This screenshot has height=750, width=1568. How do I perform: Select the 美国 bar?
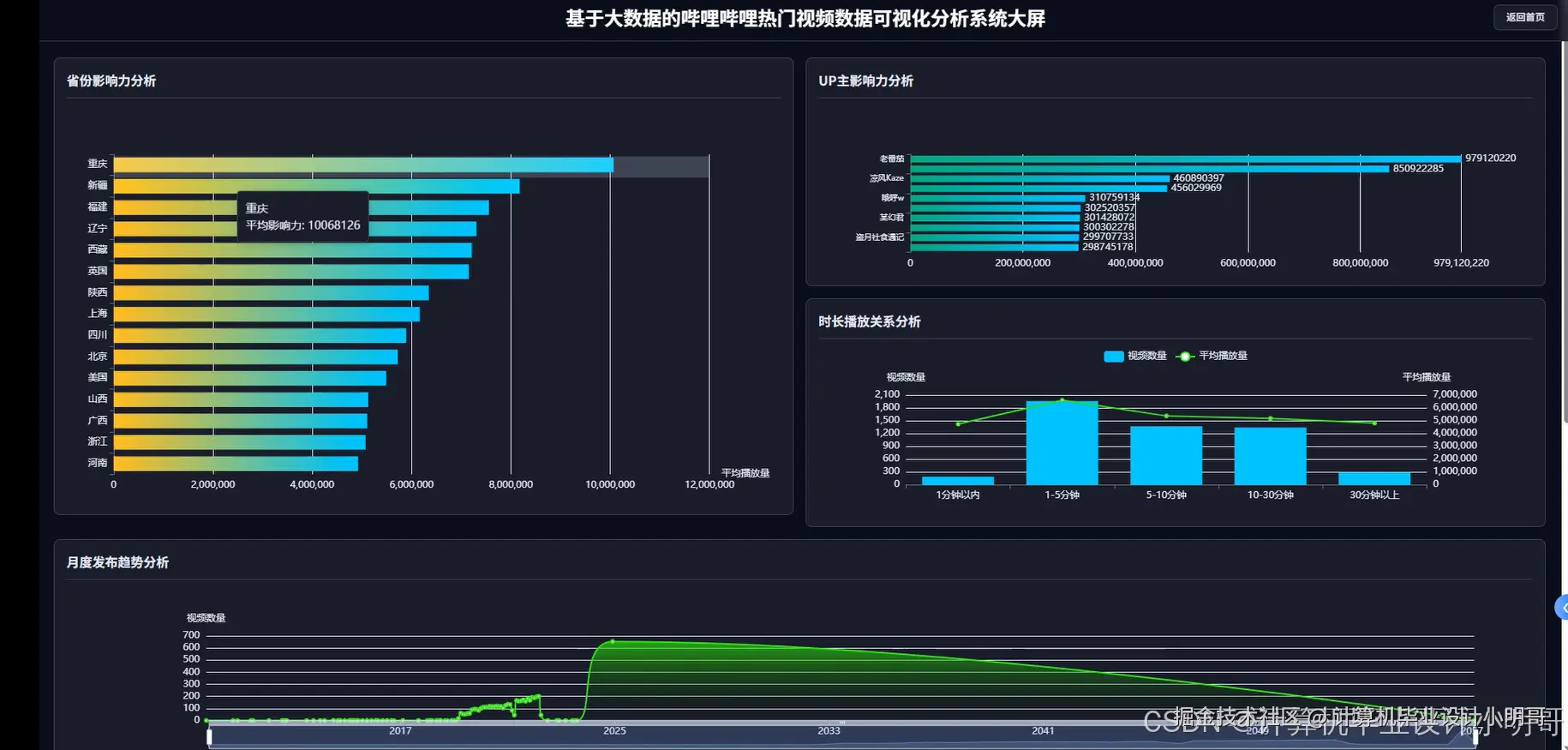(250, 378)
